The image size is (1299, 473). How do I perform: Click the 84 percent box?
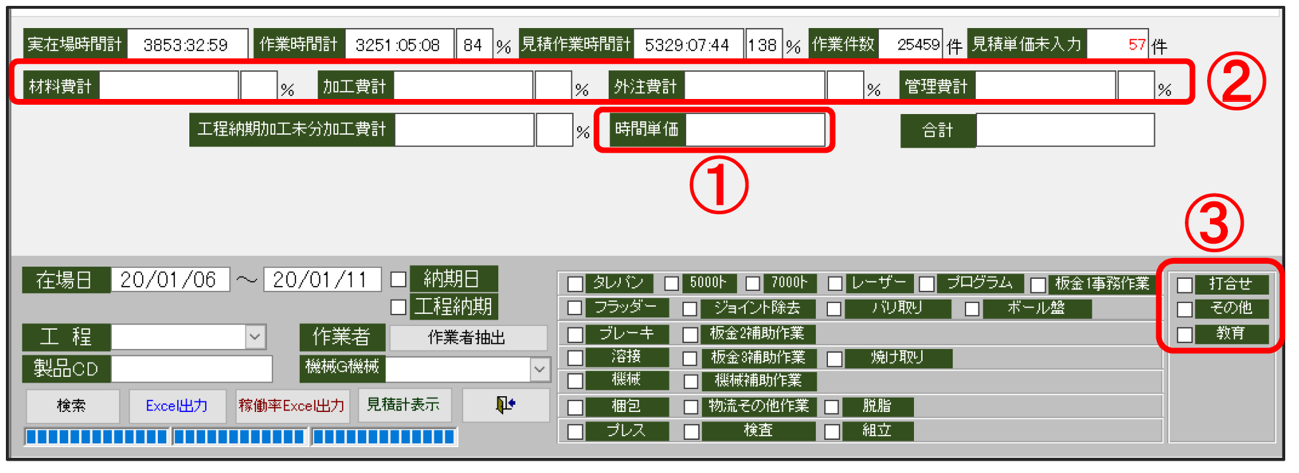(x=474, y=45)
